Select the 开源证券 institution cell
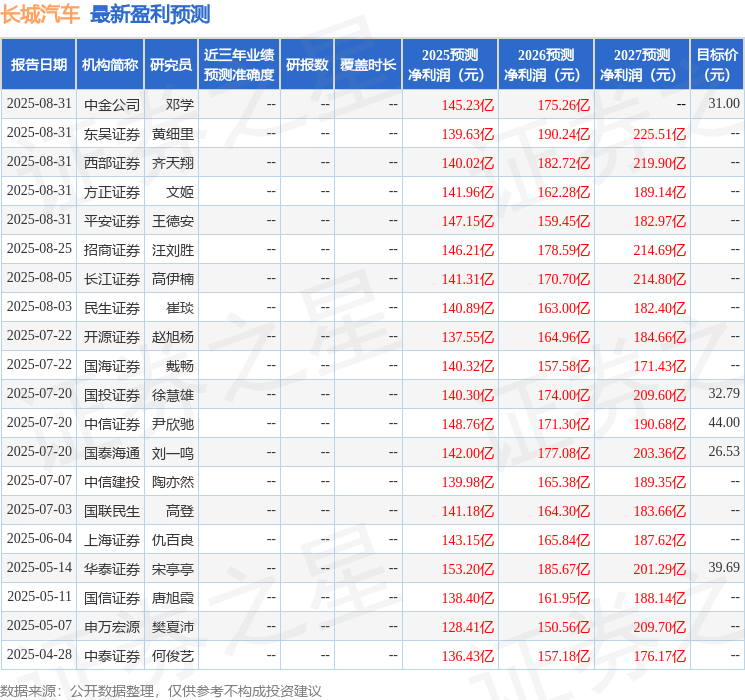Image resolution: width=745 pixels, height=700 pixels. pyautogui.click(x=112, y=337)
